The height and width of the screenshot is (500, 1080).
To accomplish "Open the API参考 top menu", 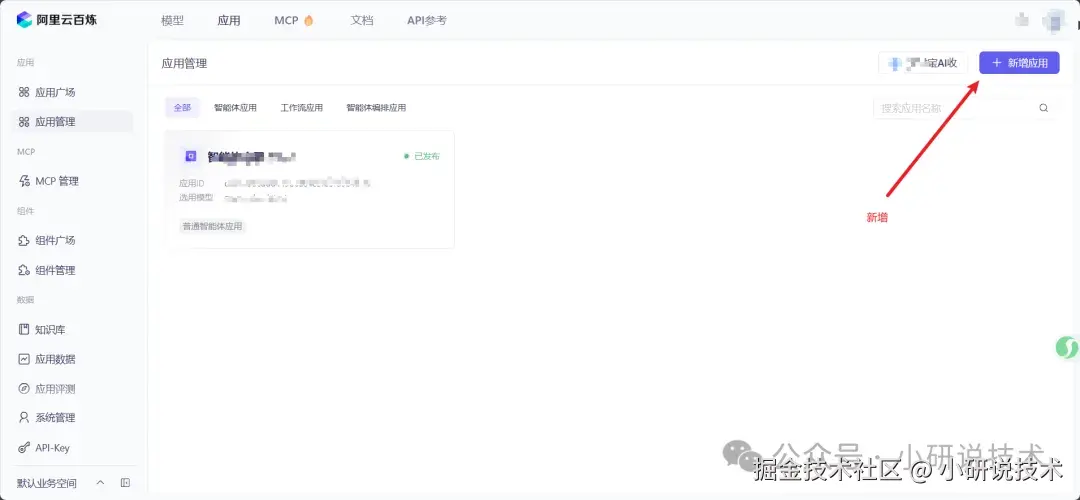I will pyautogui.click(x=427, y=21).
